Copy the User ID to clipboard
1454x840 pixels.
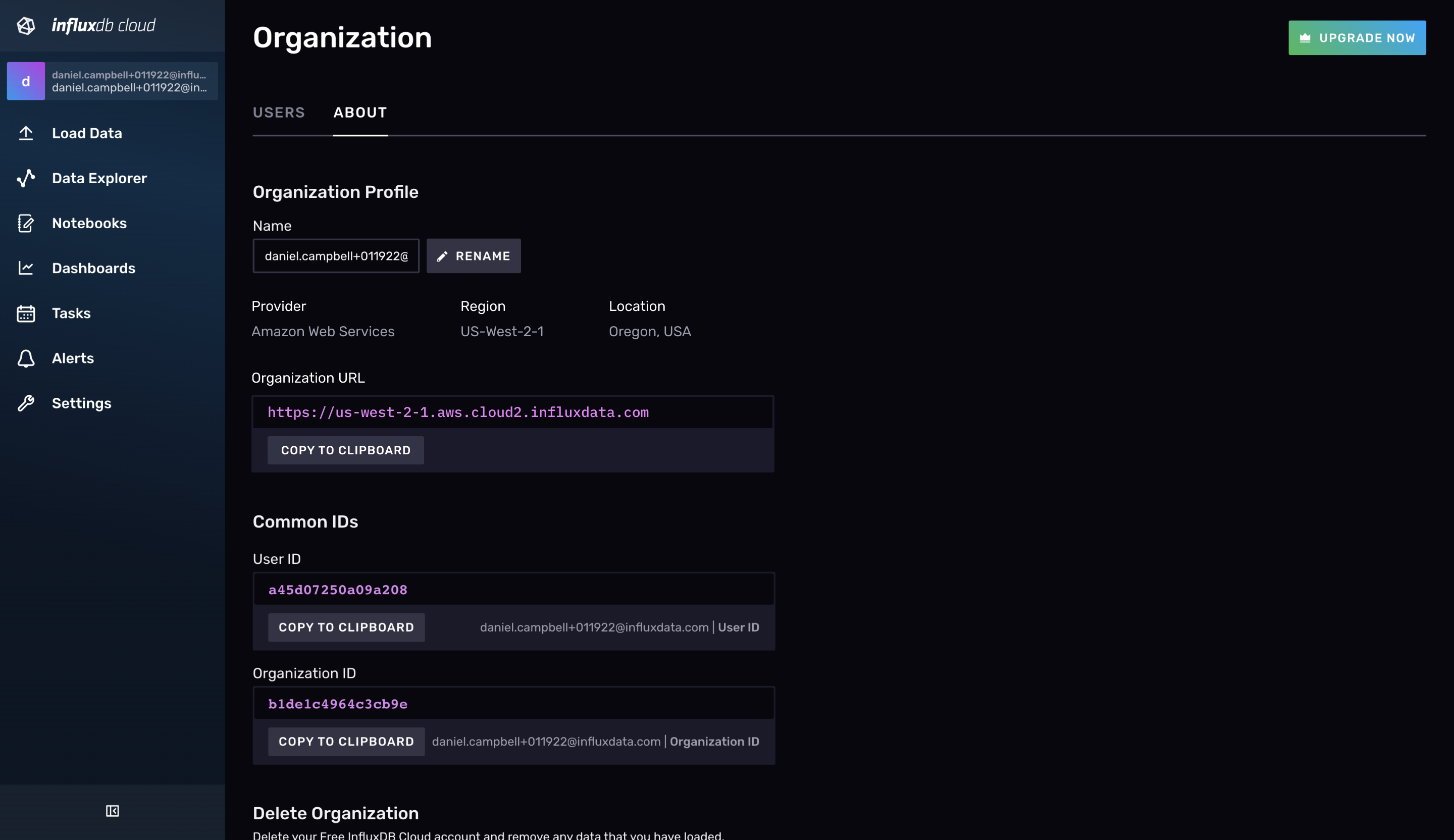346,627
